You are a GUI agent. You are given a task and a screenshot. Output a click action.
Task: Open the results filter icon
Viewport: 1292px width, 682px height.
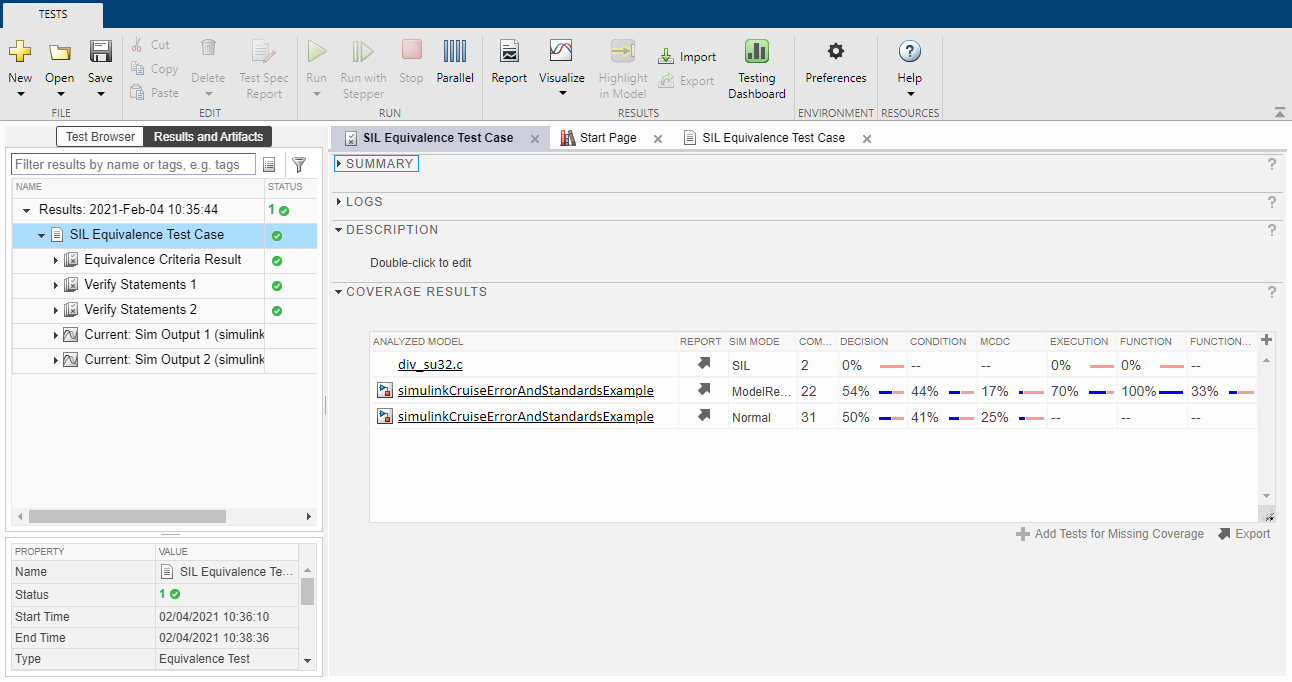point(297,164)
